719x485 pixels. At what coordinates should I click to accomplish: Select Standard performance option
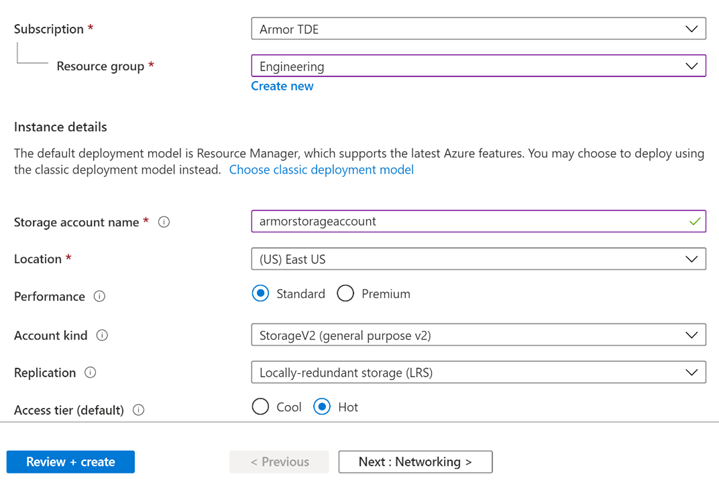[261, 294]
